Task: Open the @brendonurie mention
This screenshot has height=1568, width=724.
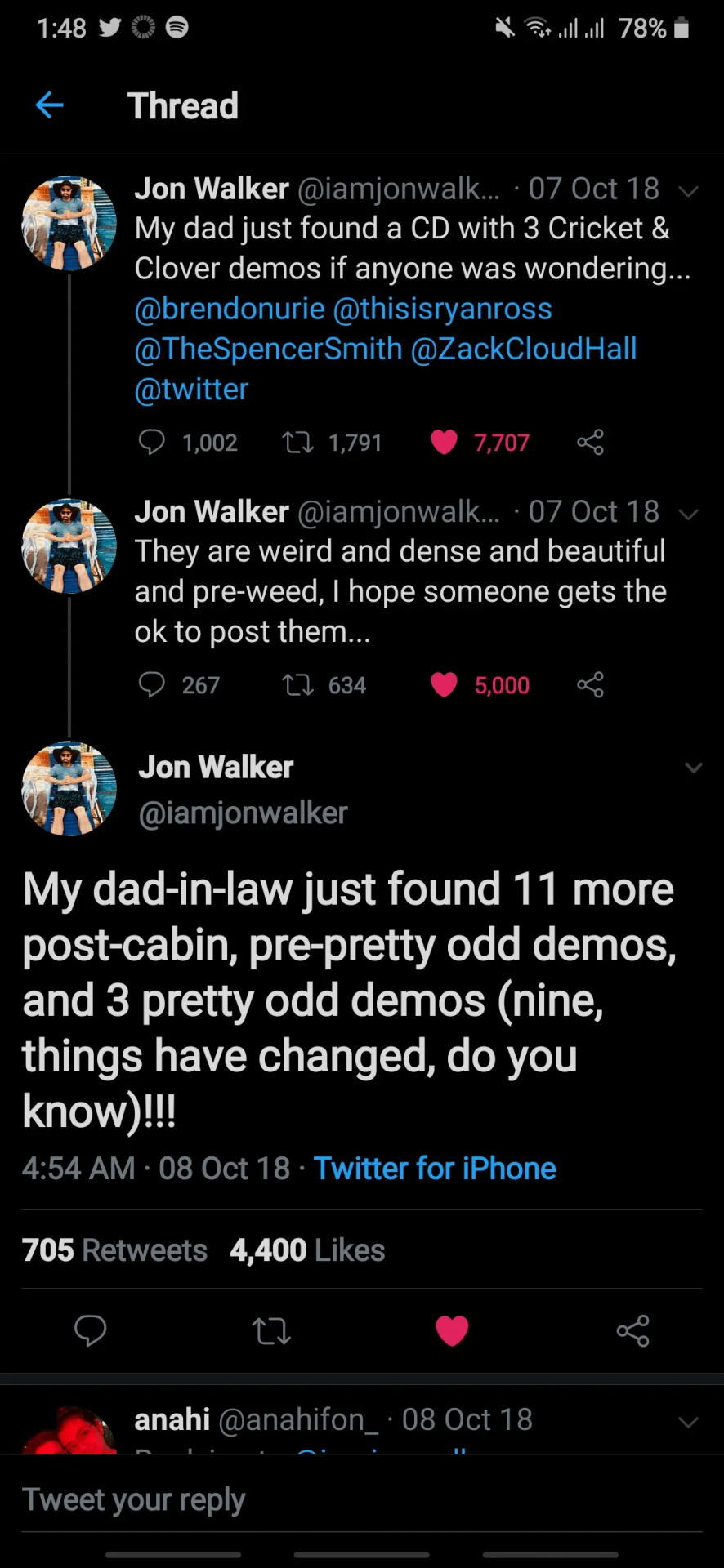Action: pyautogui.click(x=230, y=309)
